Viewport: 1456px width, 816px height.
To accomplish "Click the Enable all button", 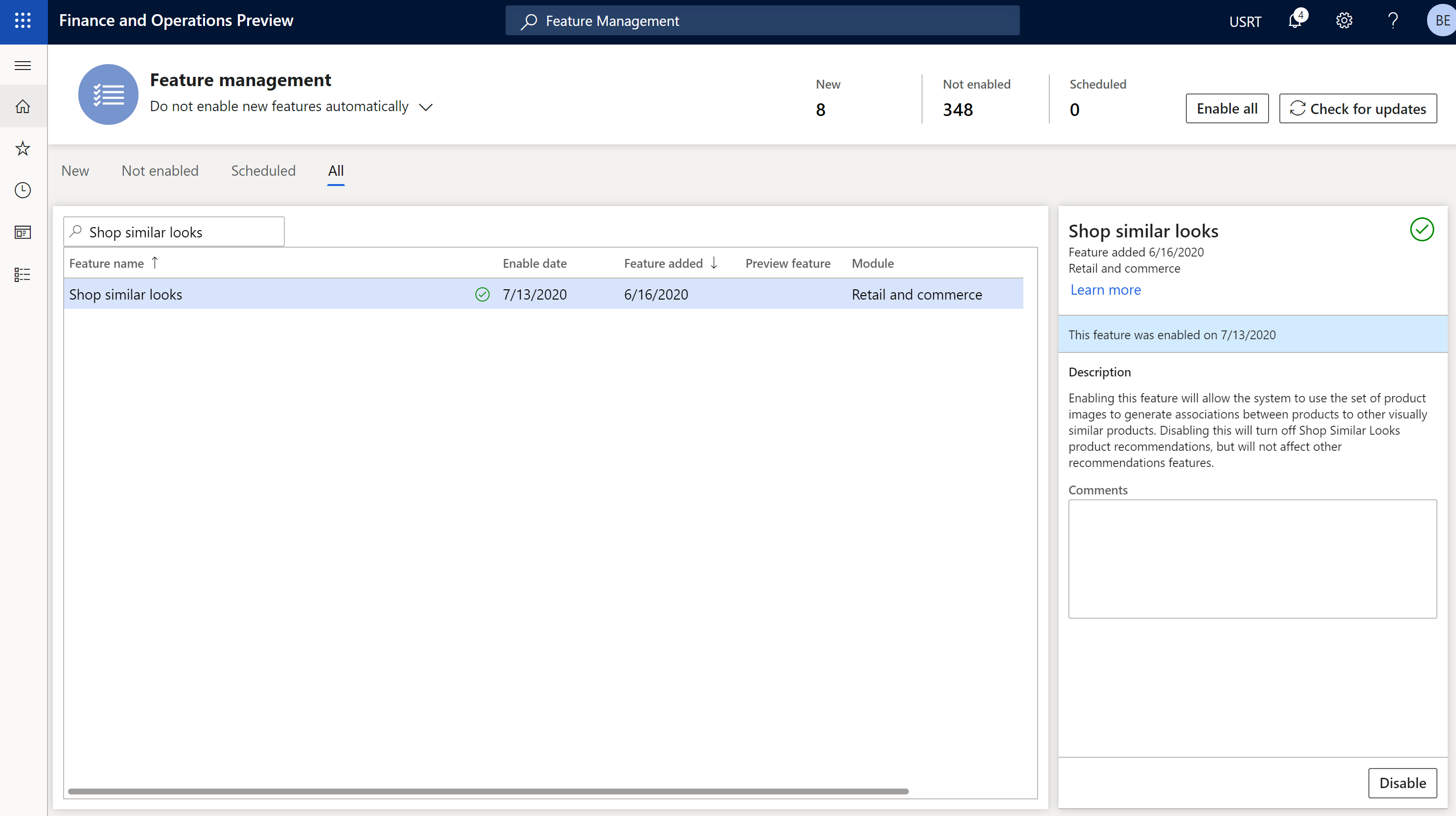I will 1226,107.
